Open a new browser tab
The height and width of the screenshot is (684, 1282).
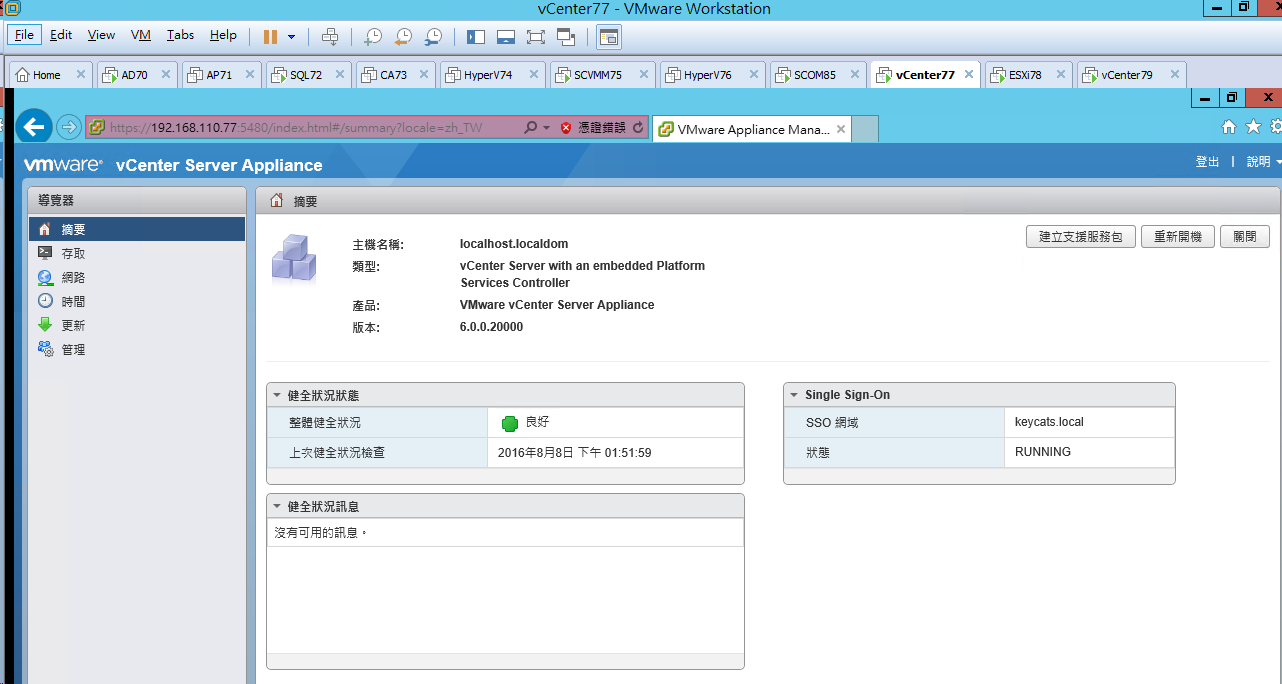[865, 128]
